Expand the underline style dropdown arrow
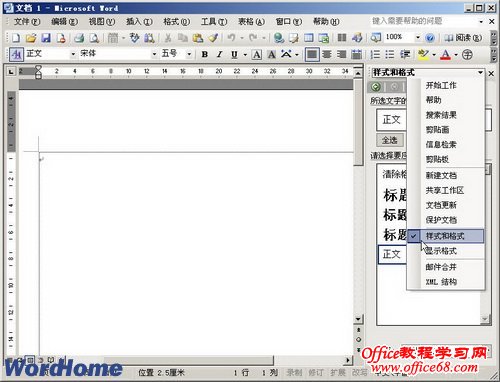The width and height of the screenshot is (500, 382). (245, 55)
